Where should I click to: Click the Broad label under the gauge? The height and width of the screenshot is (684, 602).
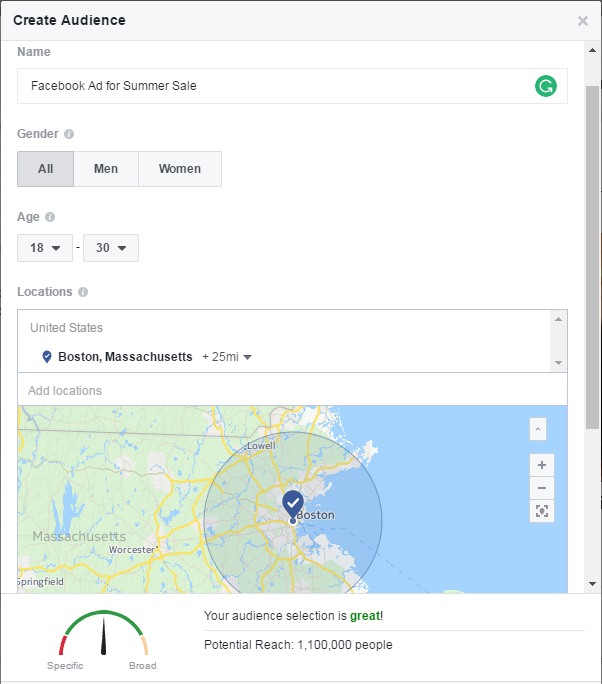(143, 666)
